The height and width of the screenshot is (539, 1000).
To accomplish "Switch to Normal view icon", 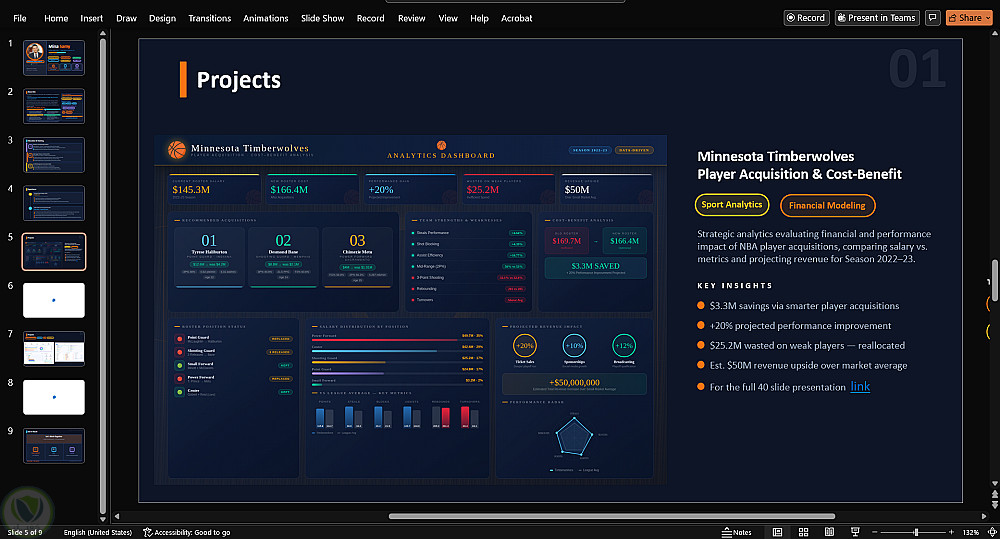I will tap(777, 532).
